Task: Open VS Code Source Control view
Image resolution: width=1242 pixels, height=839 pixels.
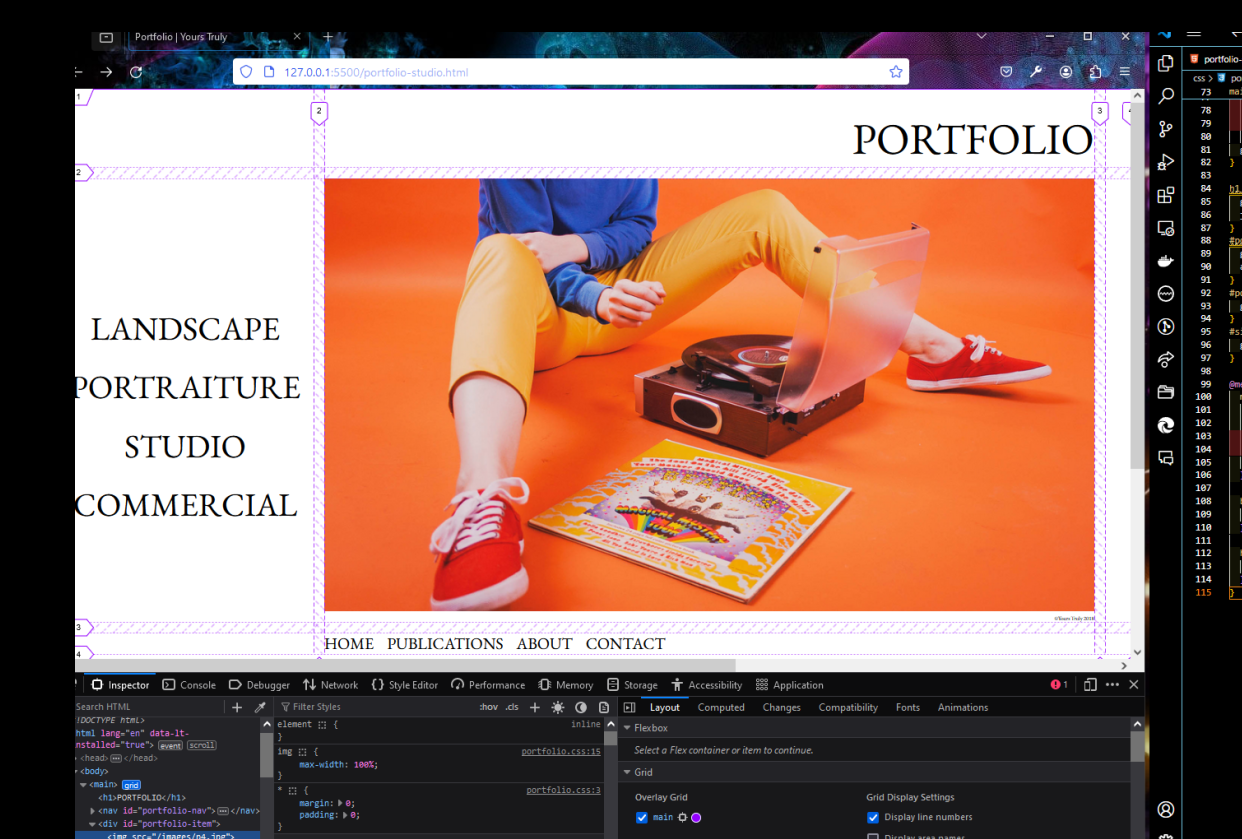Action: [x=1166, y=129]
